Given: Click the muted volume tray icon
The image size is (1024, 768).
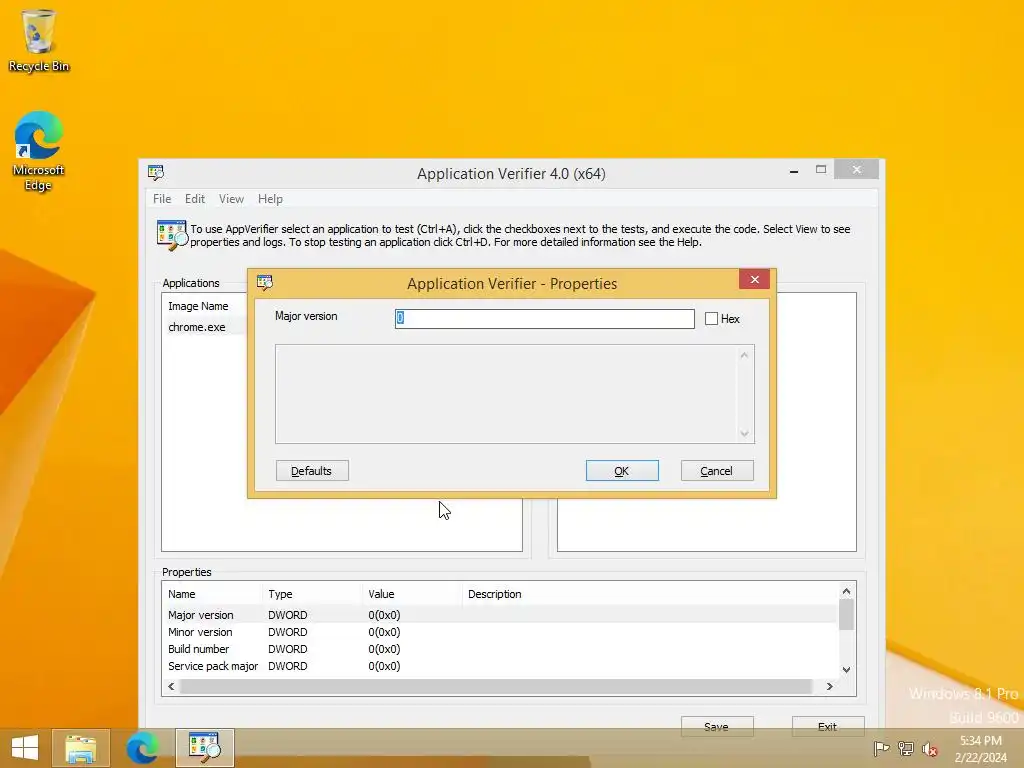Looking at the screenshot, I should pyautogui.click(x=929, y=748).
